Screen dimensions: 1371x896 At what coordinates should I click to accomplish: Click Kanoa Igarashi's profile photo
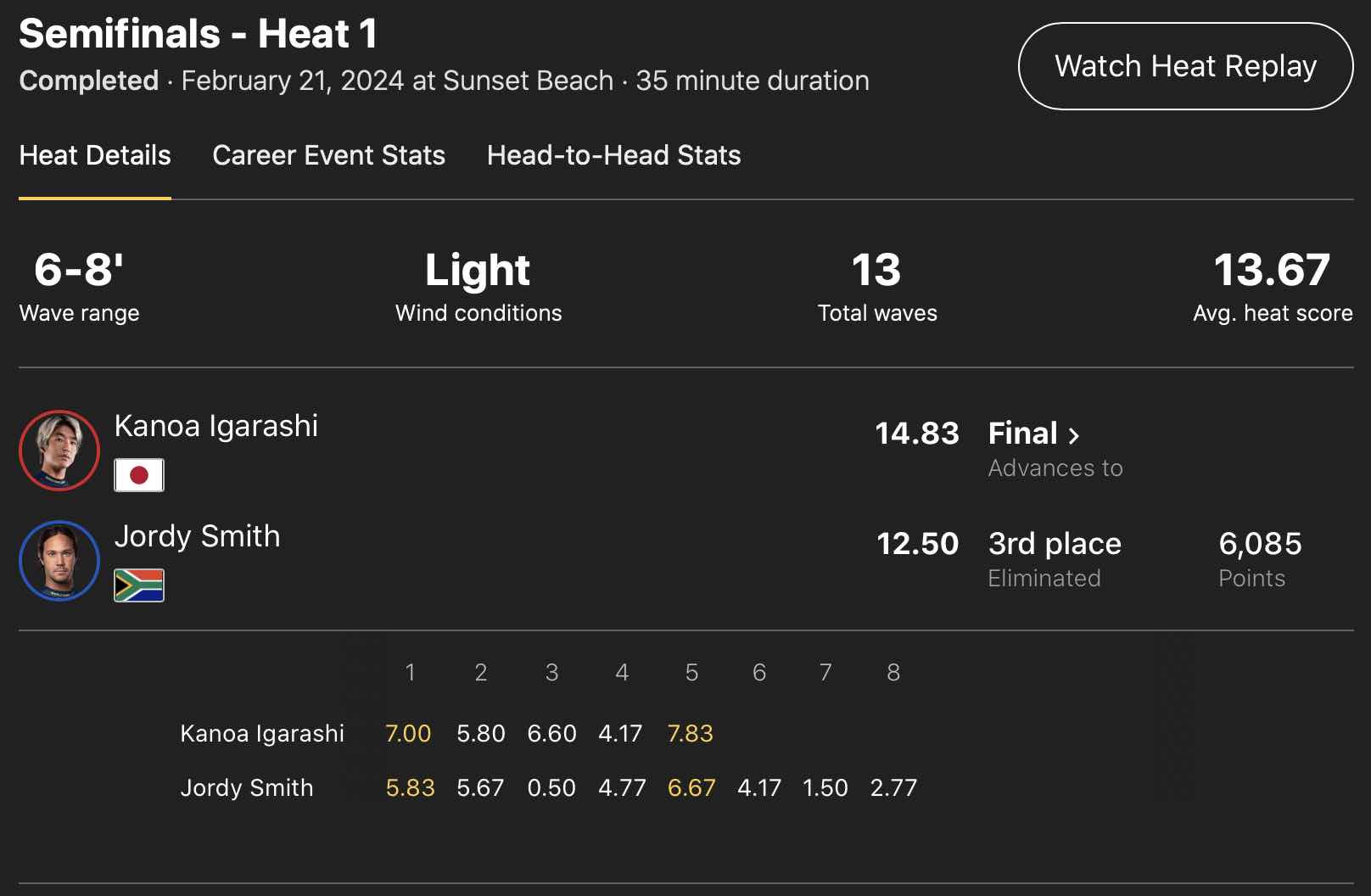[x=59, y=451]
